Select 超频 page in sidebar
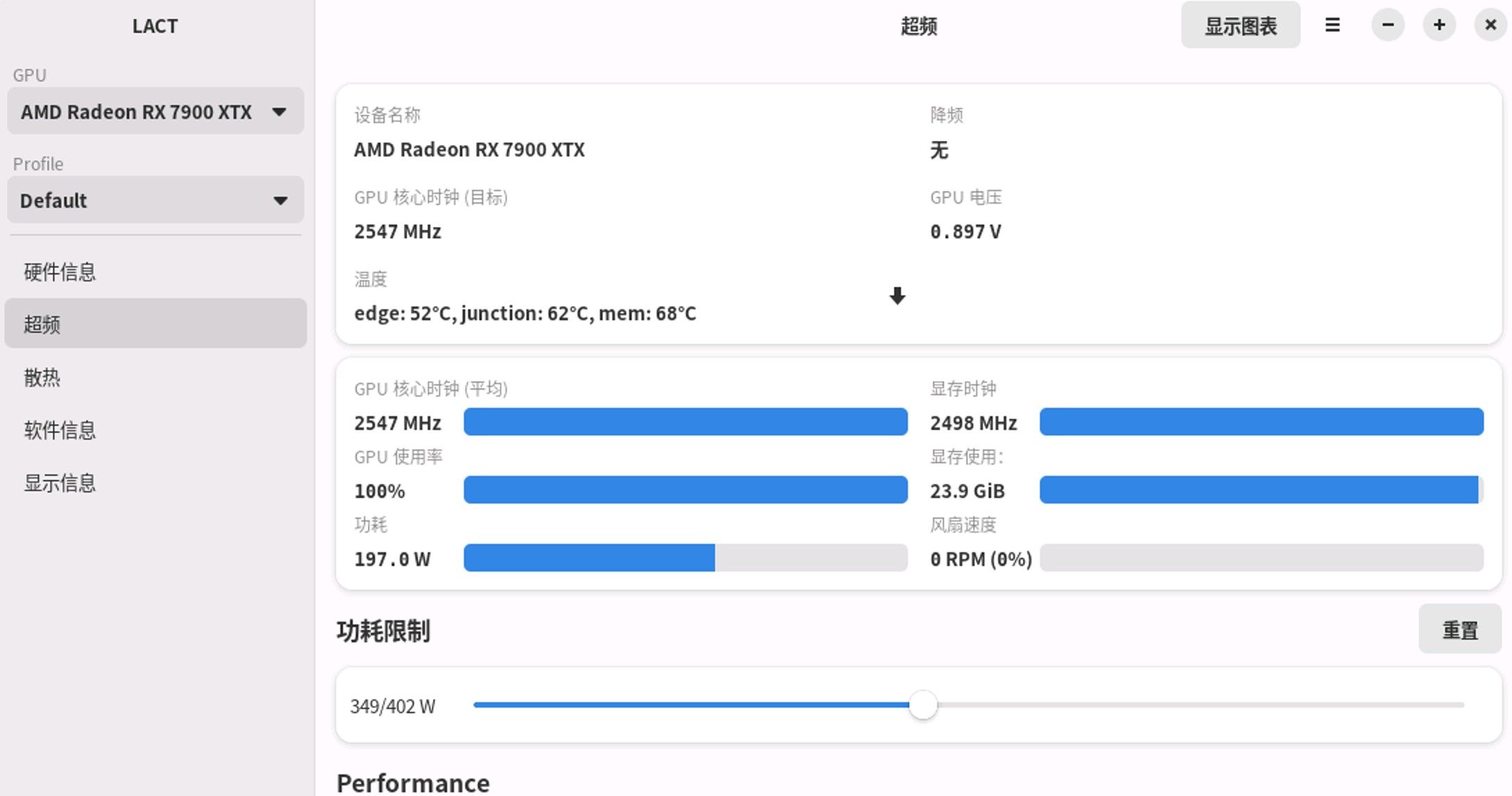This screenshot has height=796, width=1512. pyautogui.click(x=156, y=324)
